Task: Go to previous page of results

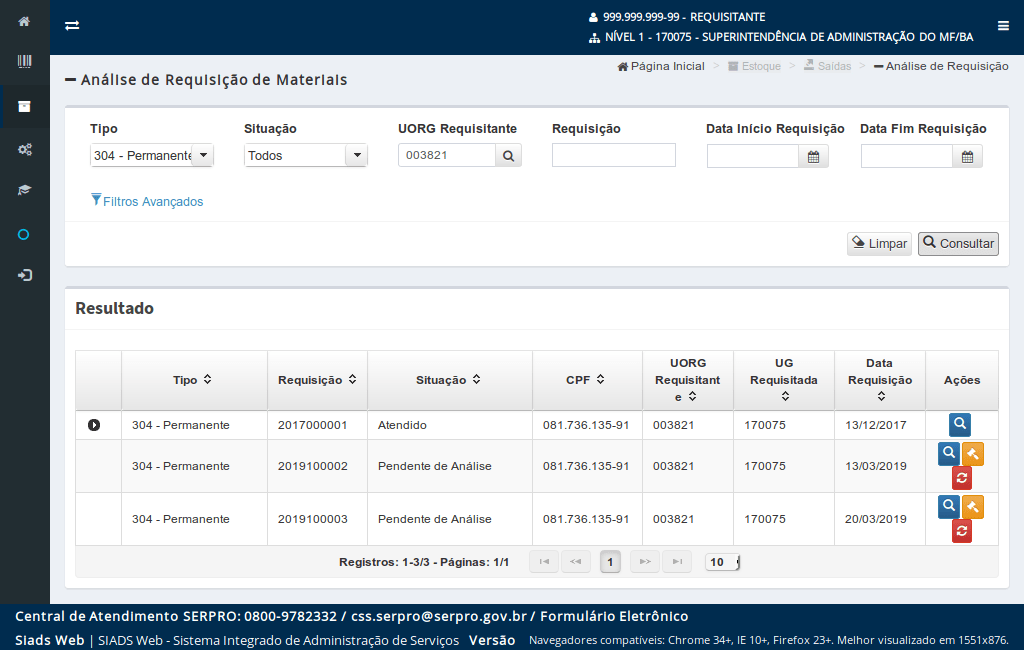Action: (575, 562)
